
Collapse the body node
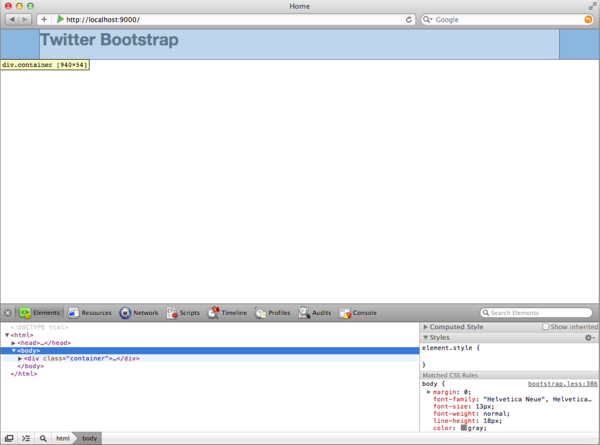click(13, 350)
